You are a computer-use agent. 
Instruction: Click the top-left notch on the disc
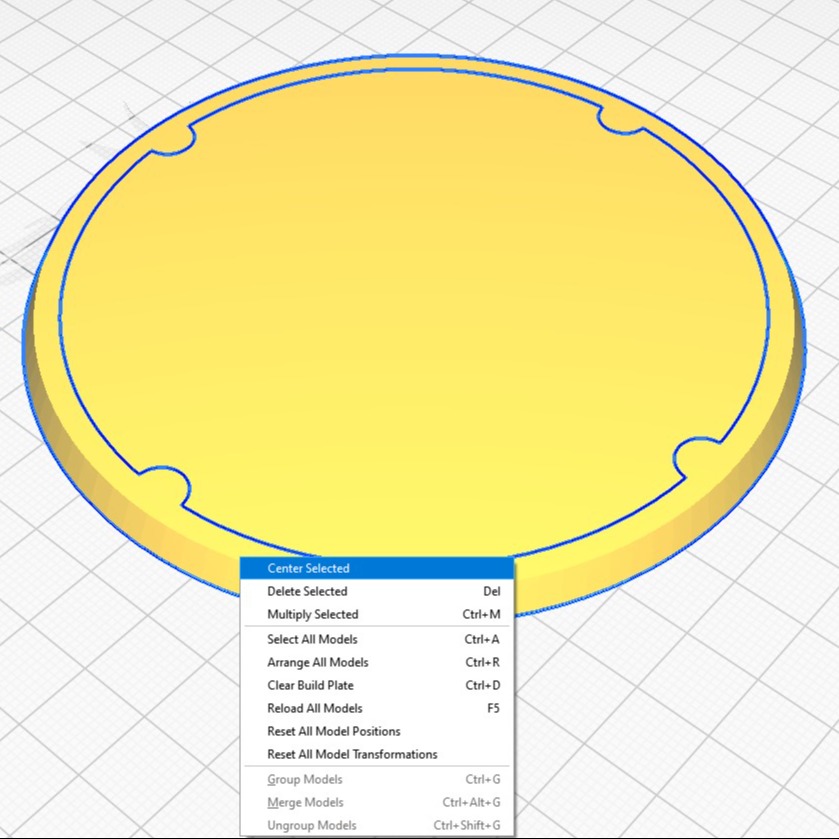(172, 141)
